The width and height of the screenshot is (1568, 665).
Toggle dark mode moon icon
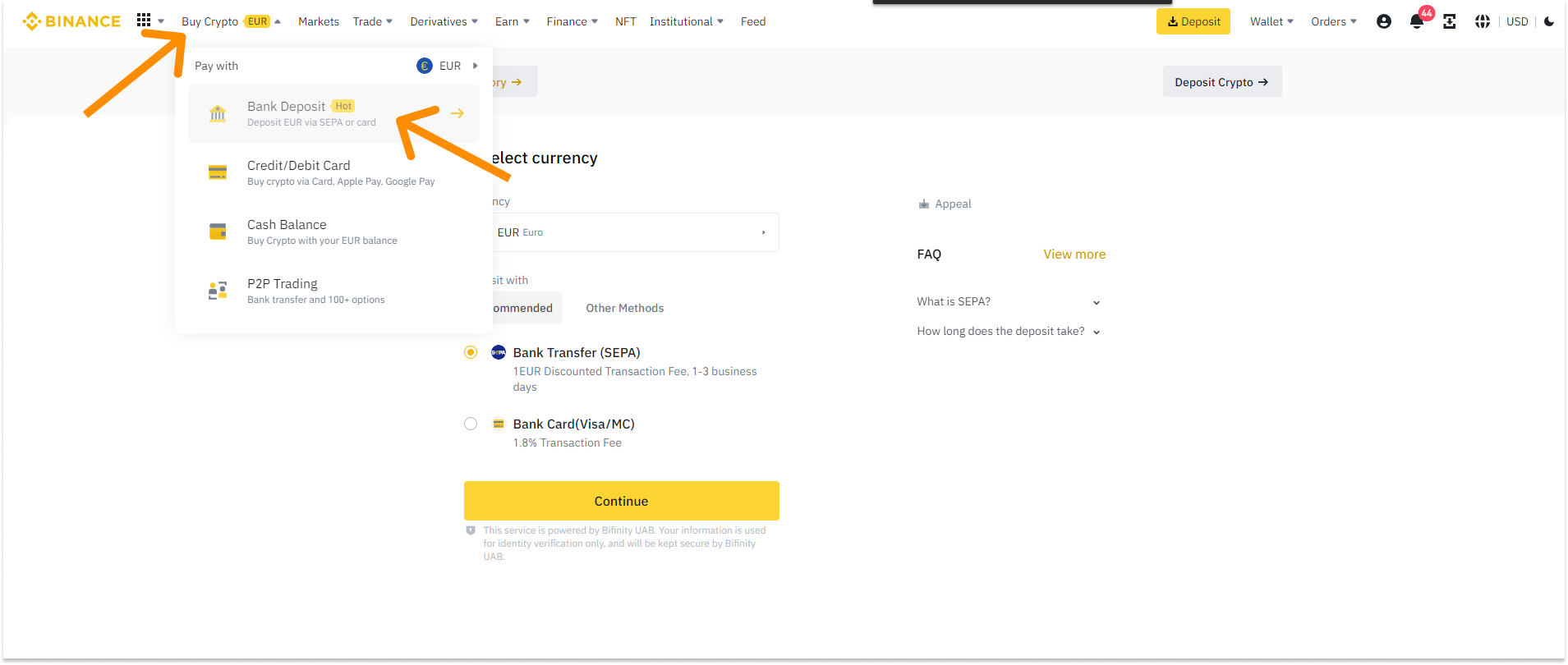coord(1548,21)
